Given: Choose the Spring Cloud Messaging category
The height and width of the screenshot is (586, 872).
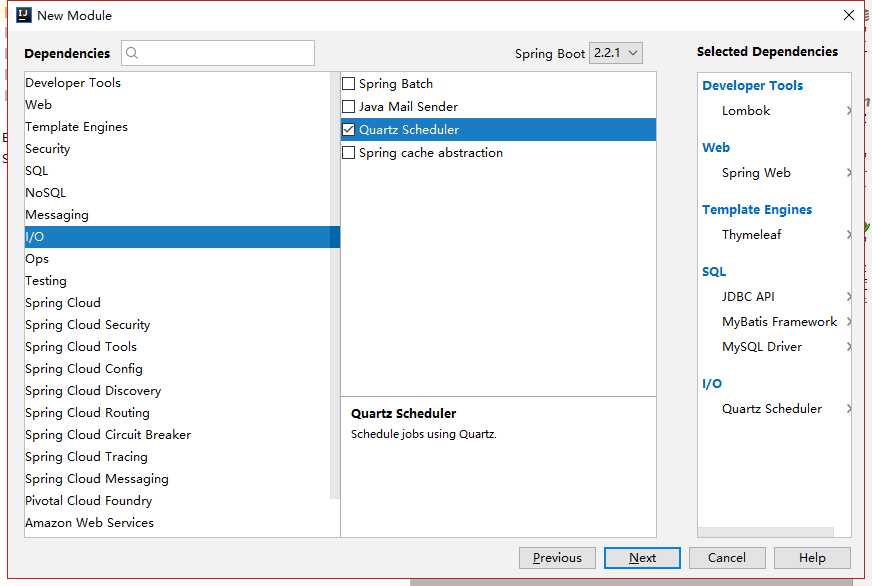Looking at the screenshot, I should [177, 479].
